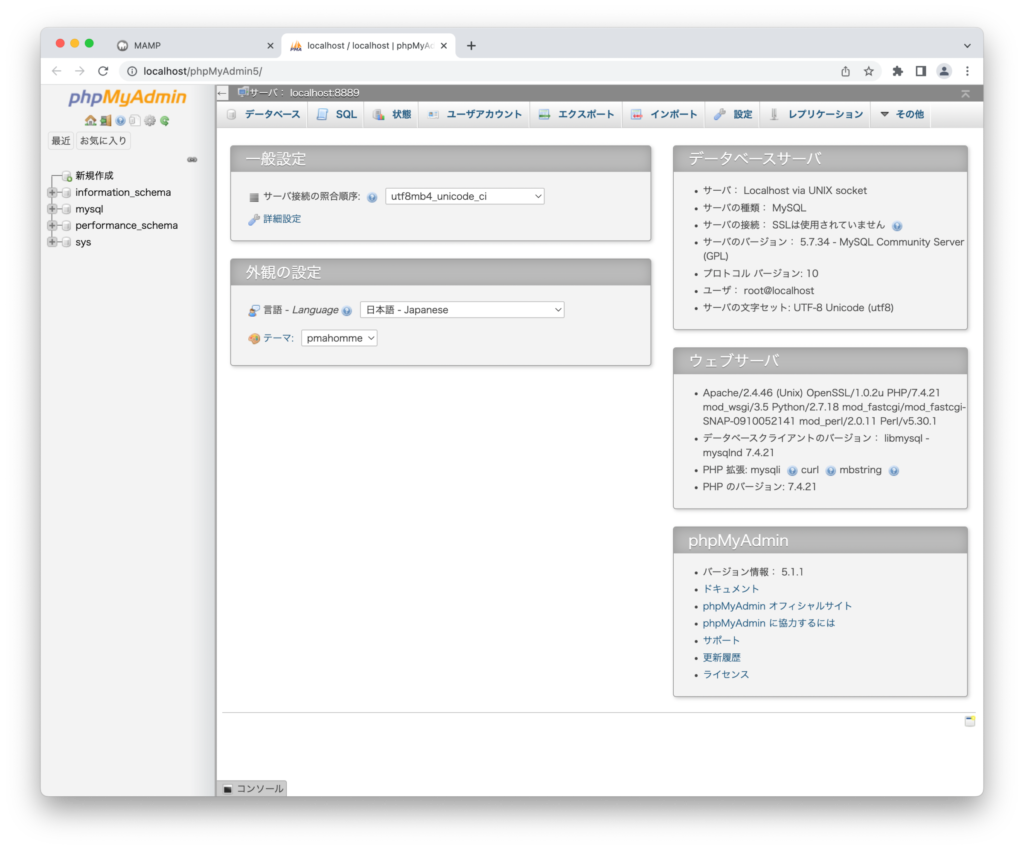This screenshot has width=1024, height=850.
Task: Click the お気に入り button in sidebar
Action: [x=104, y=141]
